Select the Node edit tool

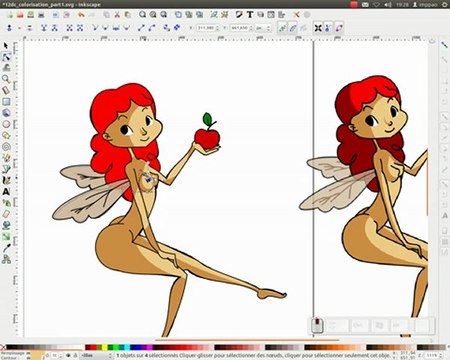(x=6, y=57)
